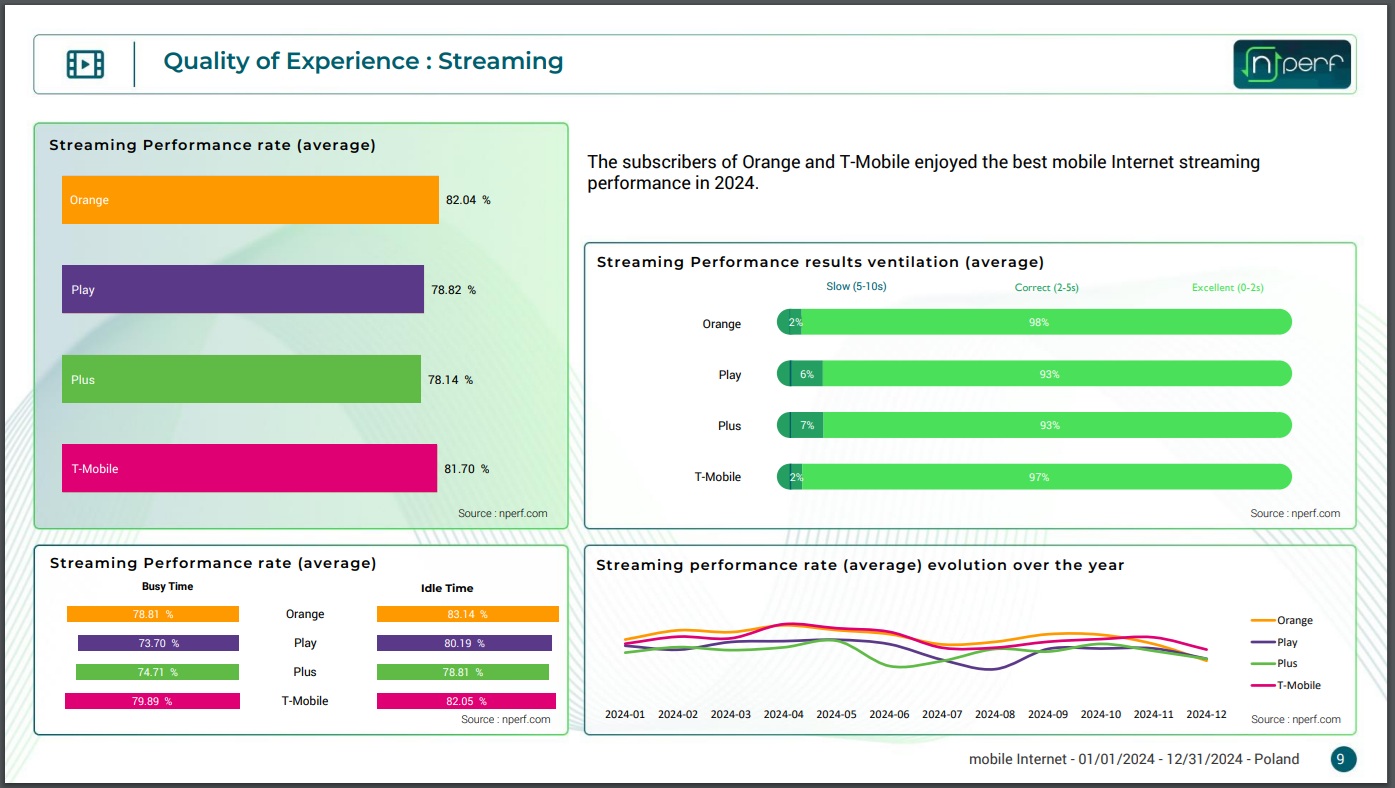This screenshot has height=788, width=1395.
Task: Click the Orange line legend entry in evolution chart
Action: [1282, 620]
